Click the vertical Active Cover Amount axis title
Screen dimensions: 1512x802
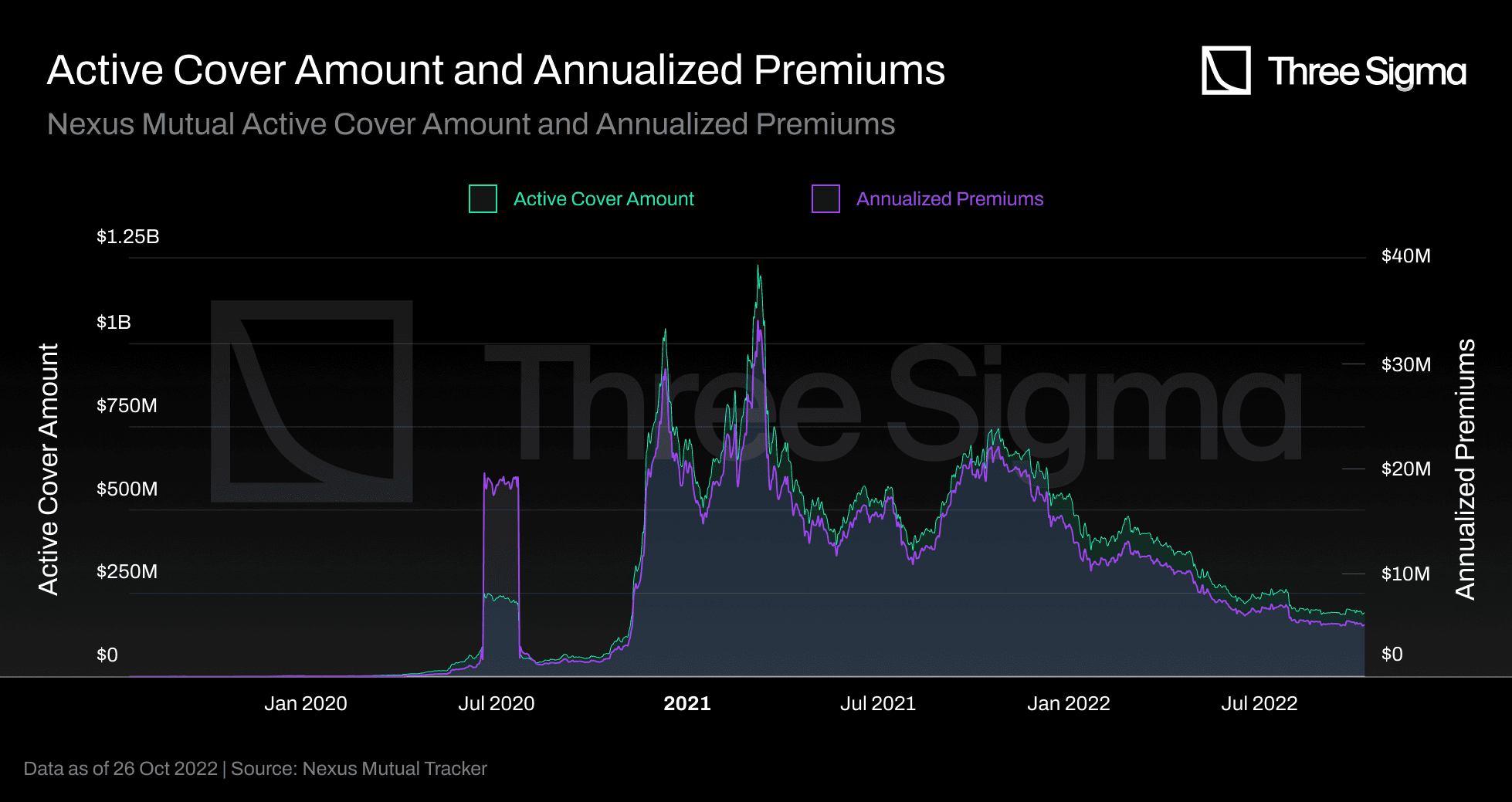[x=49, y=469]
